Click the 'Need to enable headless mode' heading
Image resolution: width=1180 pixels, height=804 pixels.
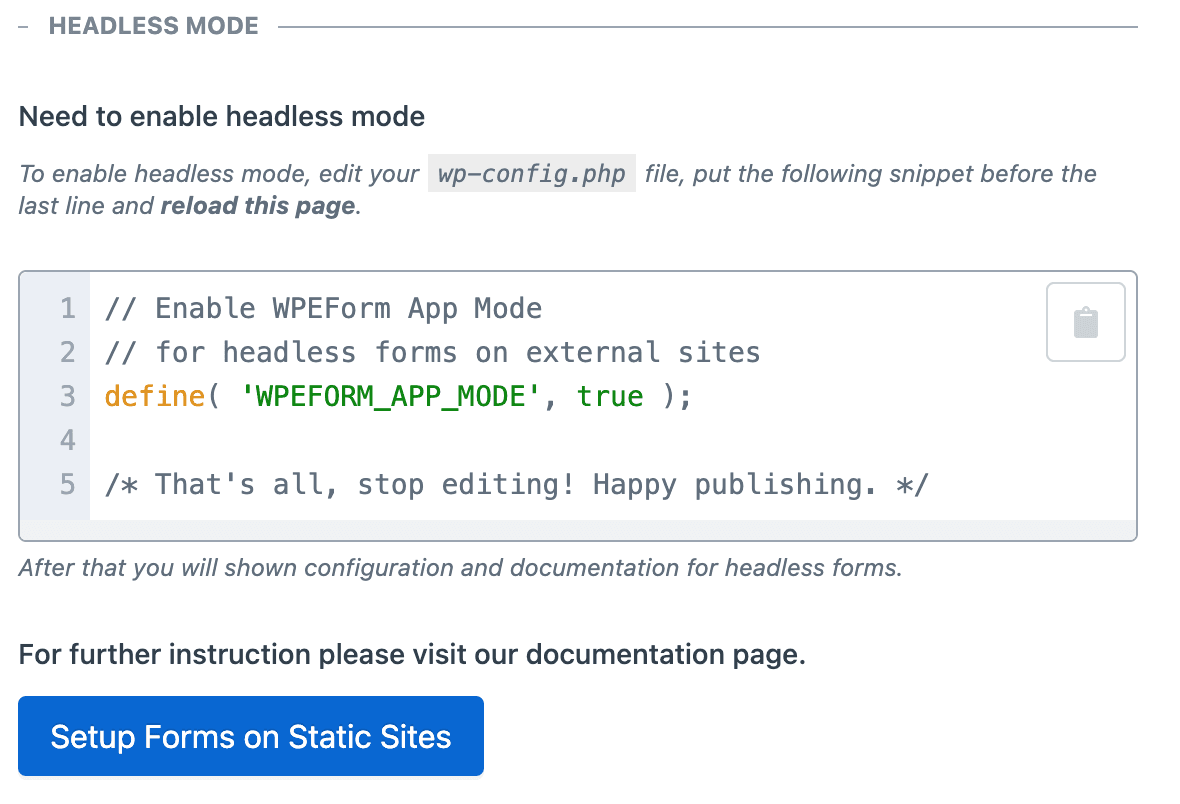(222, 117)
